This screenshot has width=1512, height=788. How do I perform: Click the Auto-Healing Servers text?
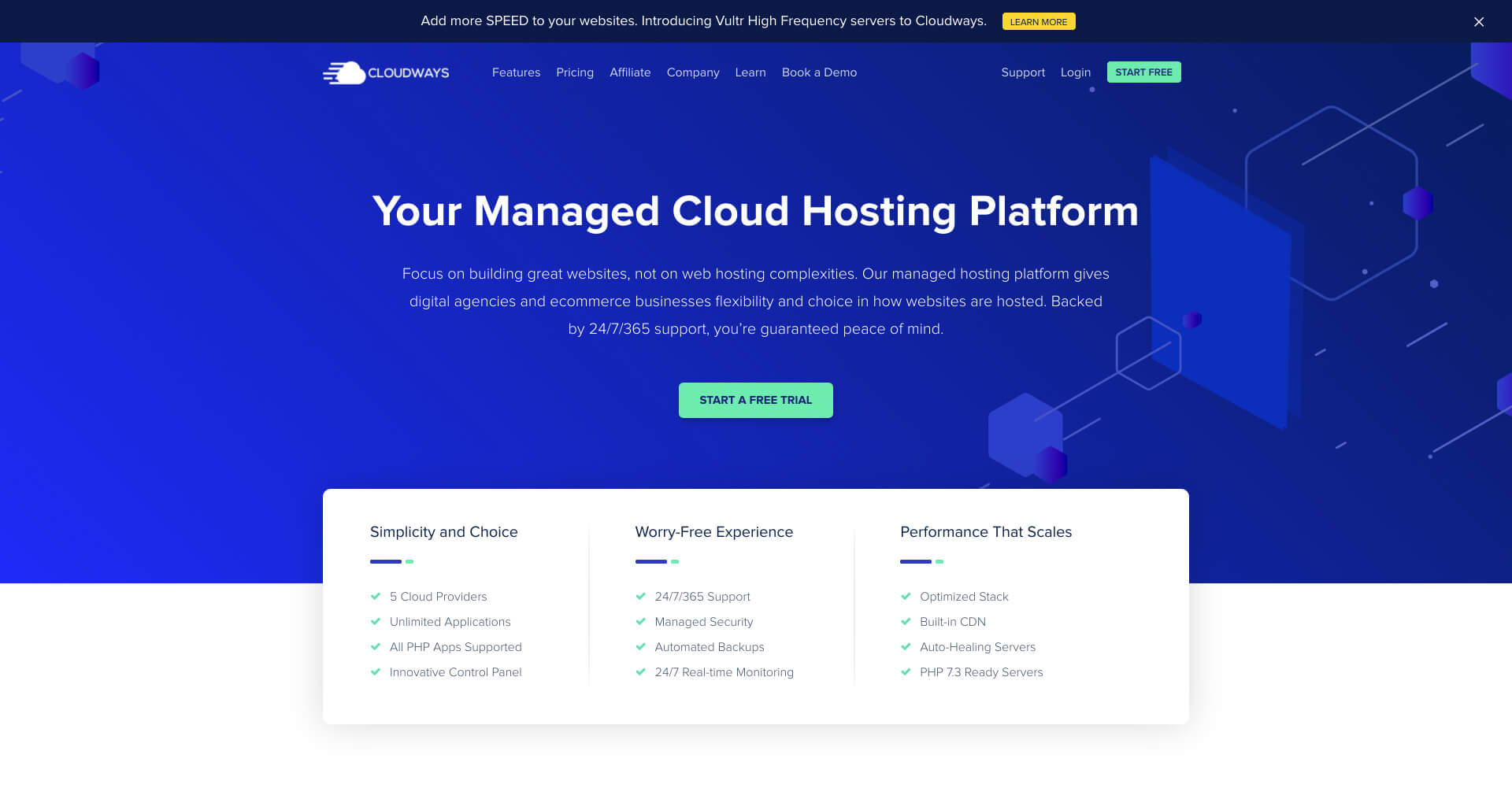pos(978,647)
